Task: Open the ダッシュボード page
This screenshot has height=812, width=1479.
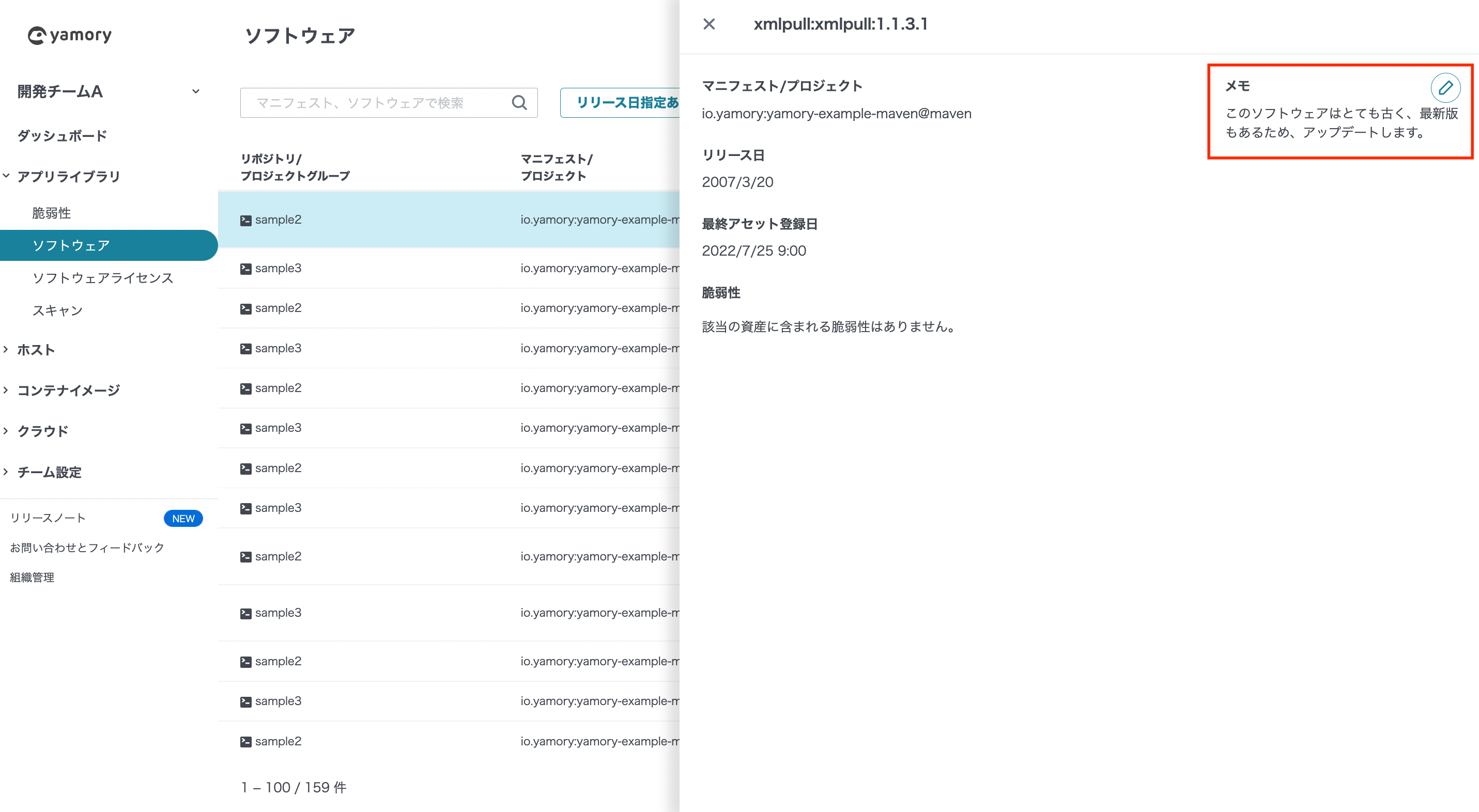Action: click(x=61, y=135)
